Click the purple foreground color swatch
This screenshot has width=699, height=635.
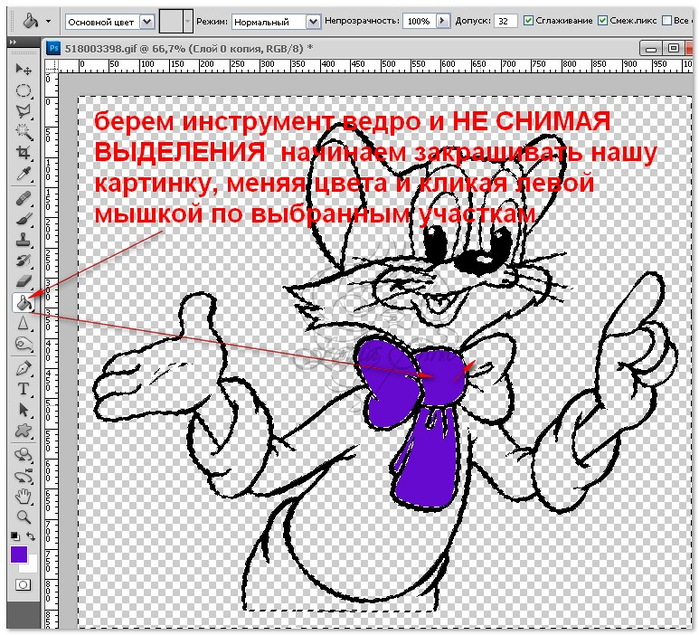pyautogui.click(x=18, y=554)
